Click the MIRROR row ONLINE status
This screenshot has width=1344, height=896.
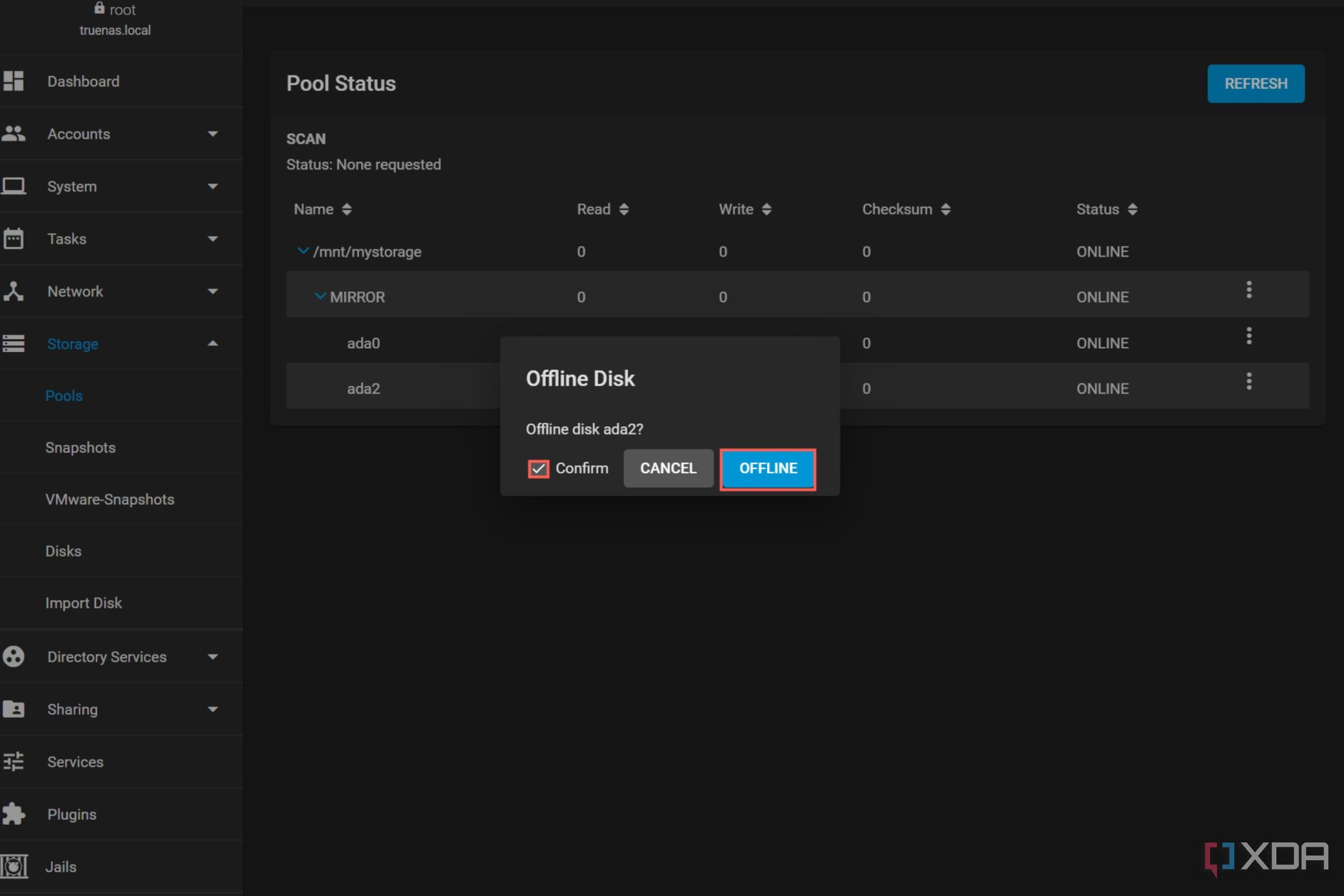click(x=1102, y=297)
